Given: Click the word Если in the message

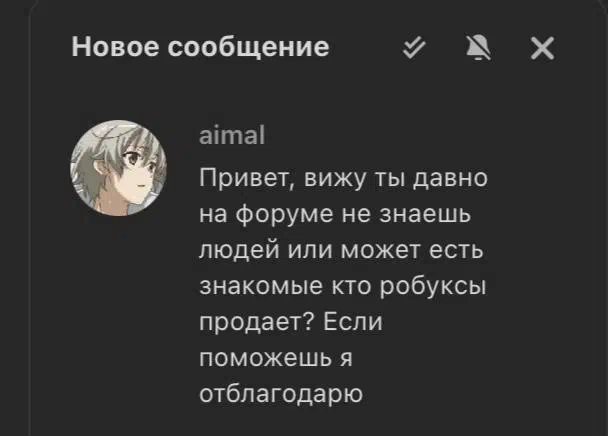Looking at the screenshot, I should [353, 322].
